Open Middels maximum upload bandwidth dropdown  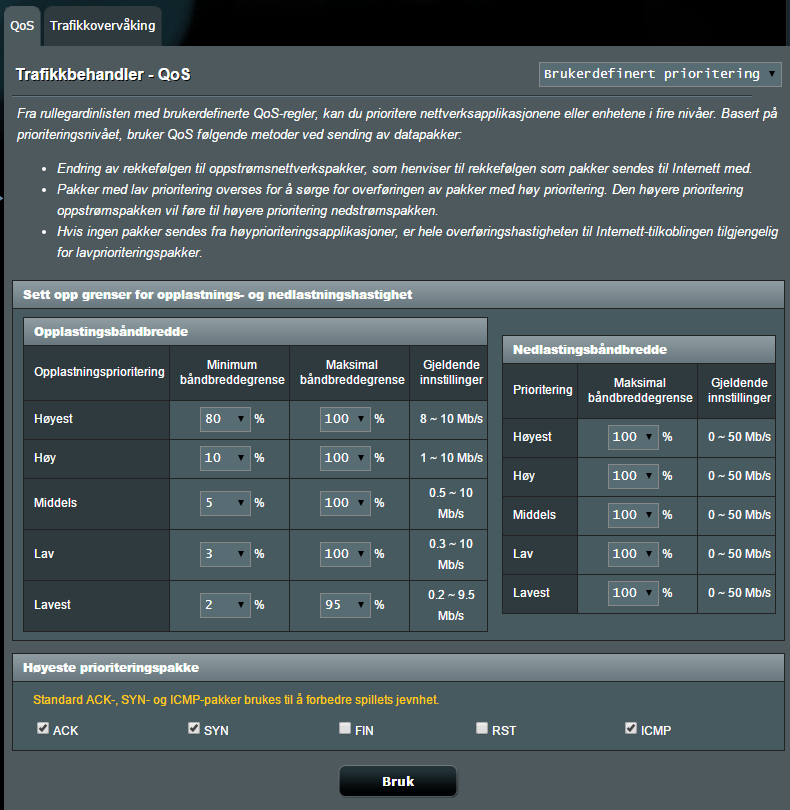[345, 503]
